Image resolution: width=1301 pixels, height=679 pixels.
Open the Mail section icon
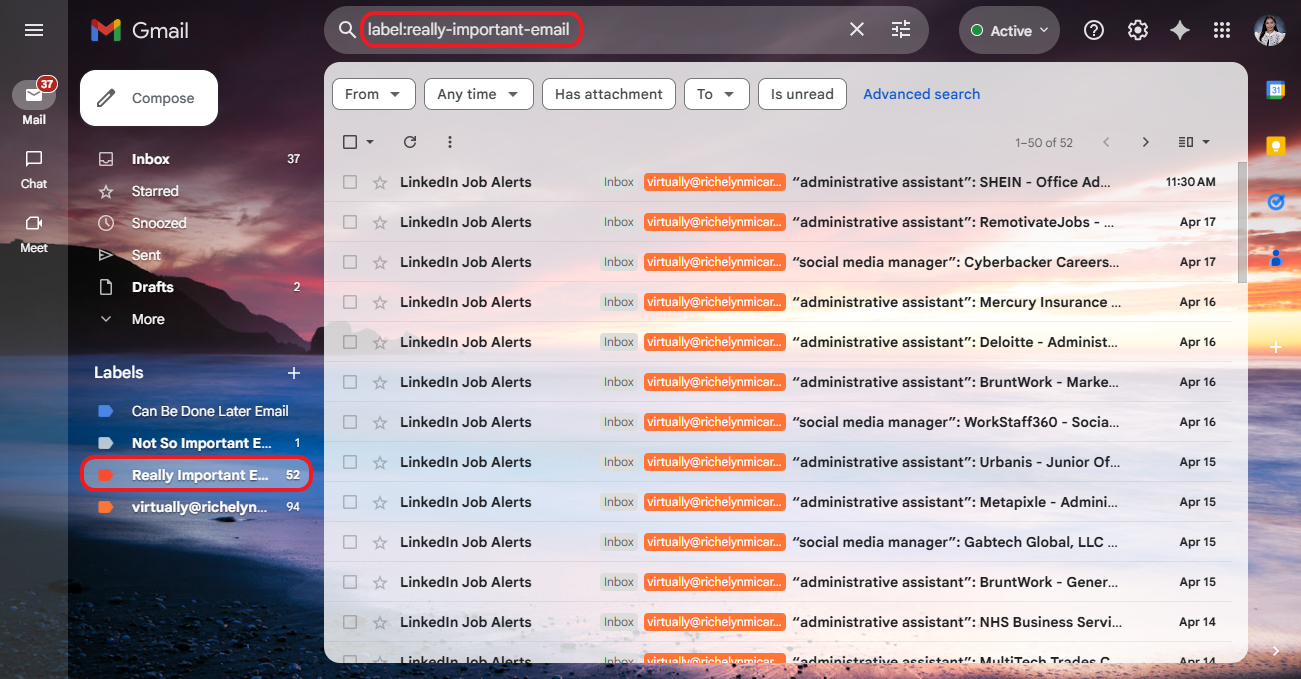click(x=34, y=95)
